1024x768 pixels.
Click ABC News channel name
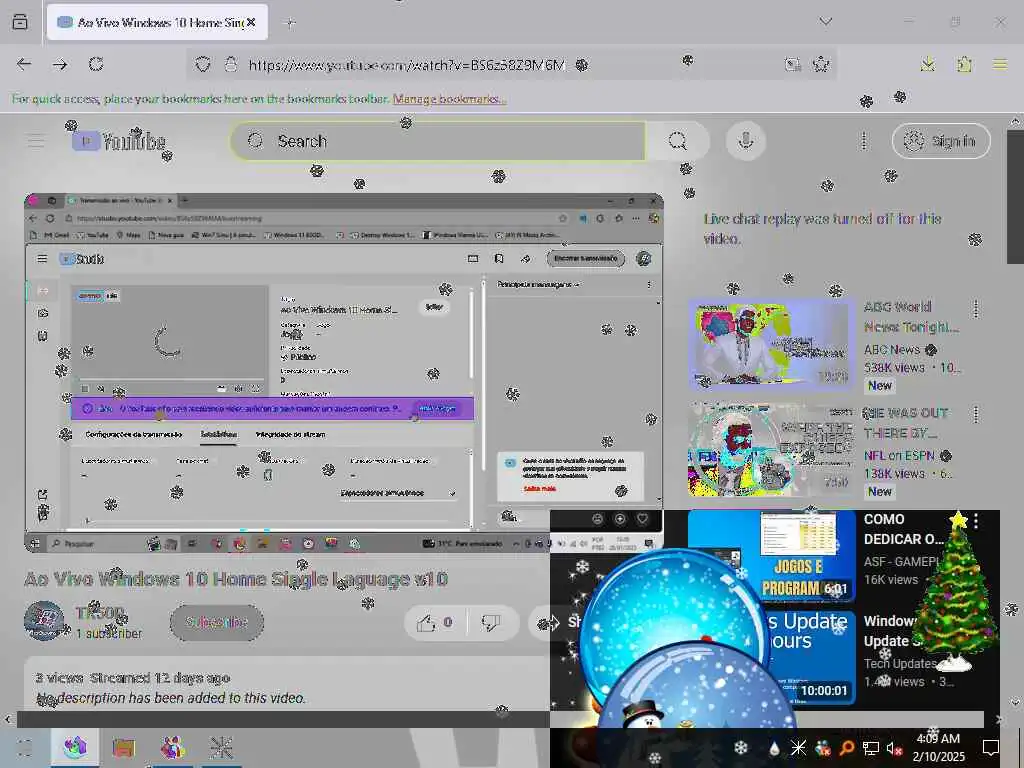click(891, 349)
